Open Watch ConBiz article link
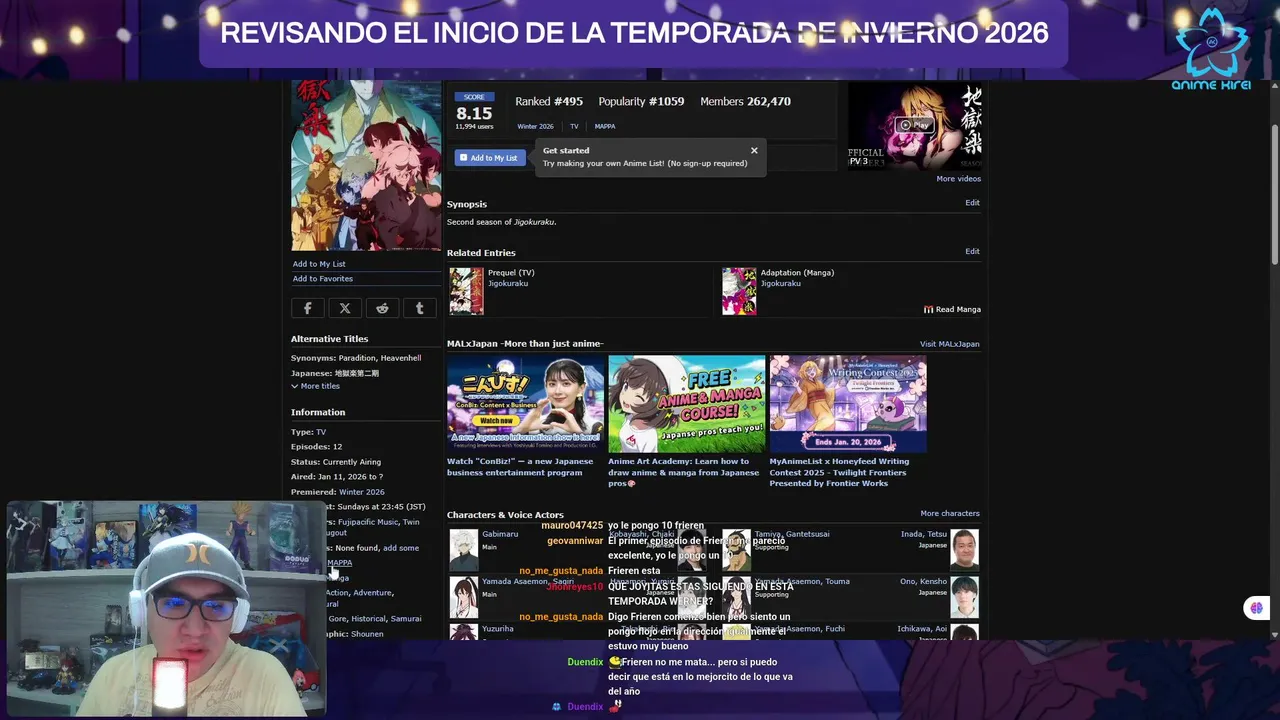 click(520, 467)
